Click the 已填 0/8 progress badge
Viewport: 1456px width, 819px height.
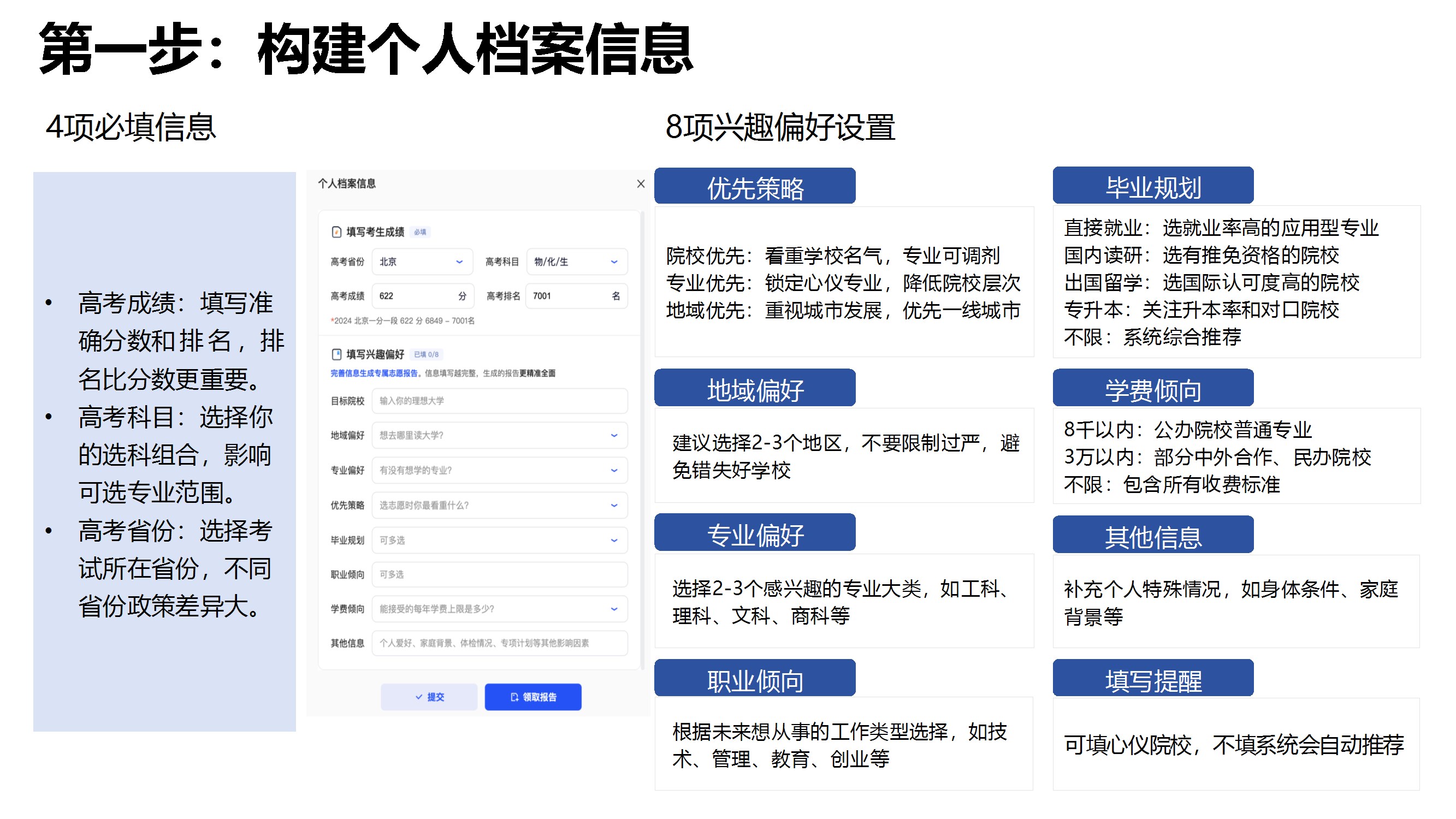tap(425, 354)
